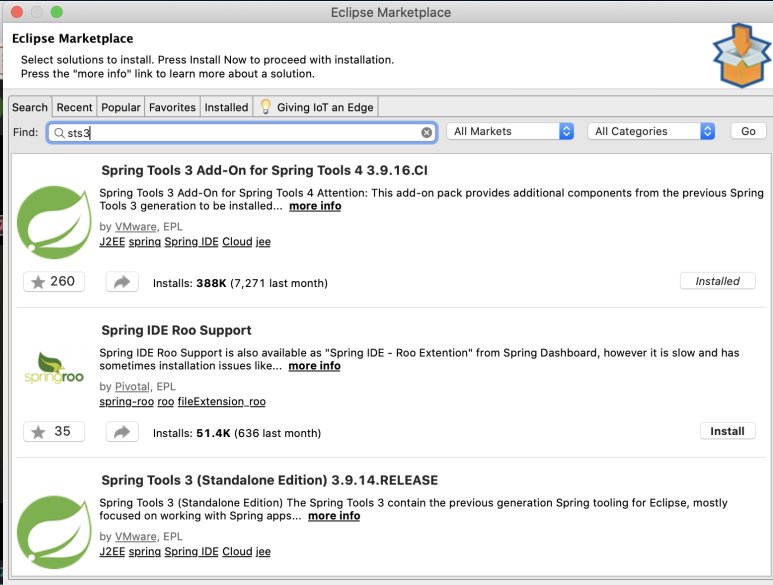Click the lowercase spring tag under Standalone Edition
The height and width of the screenshot is (585, 773).
pos(145,552)
